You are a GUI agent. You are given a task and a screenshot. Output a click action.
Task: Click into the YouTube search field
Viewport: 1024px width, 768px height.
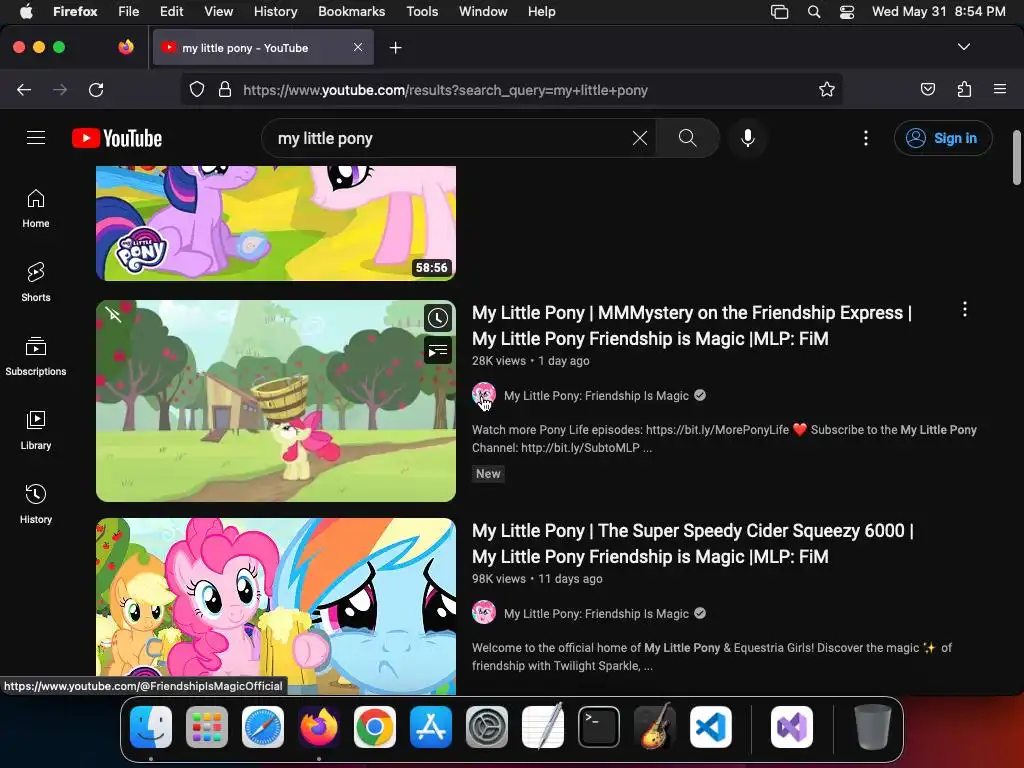451,138
